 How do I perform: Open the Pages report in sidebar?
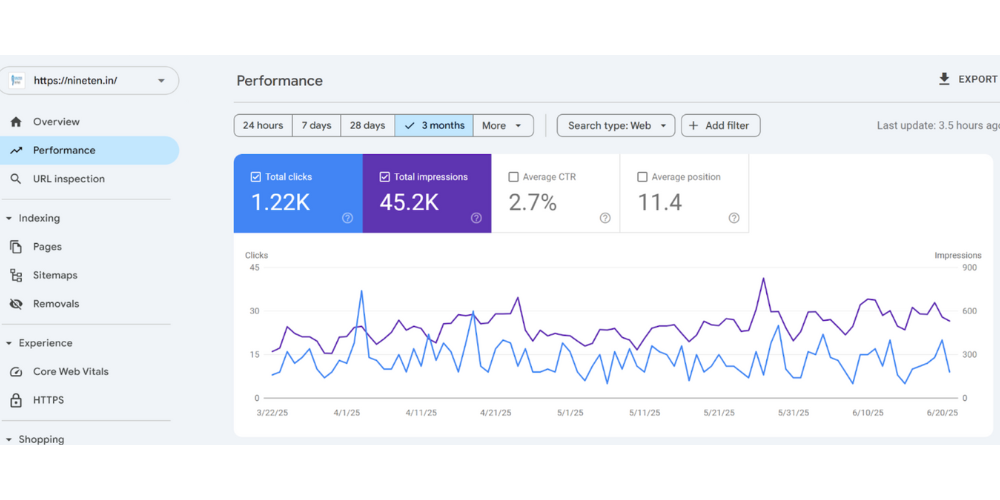[47, 247]
